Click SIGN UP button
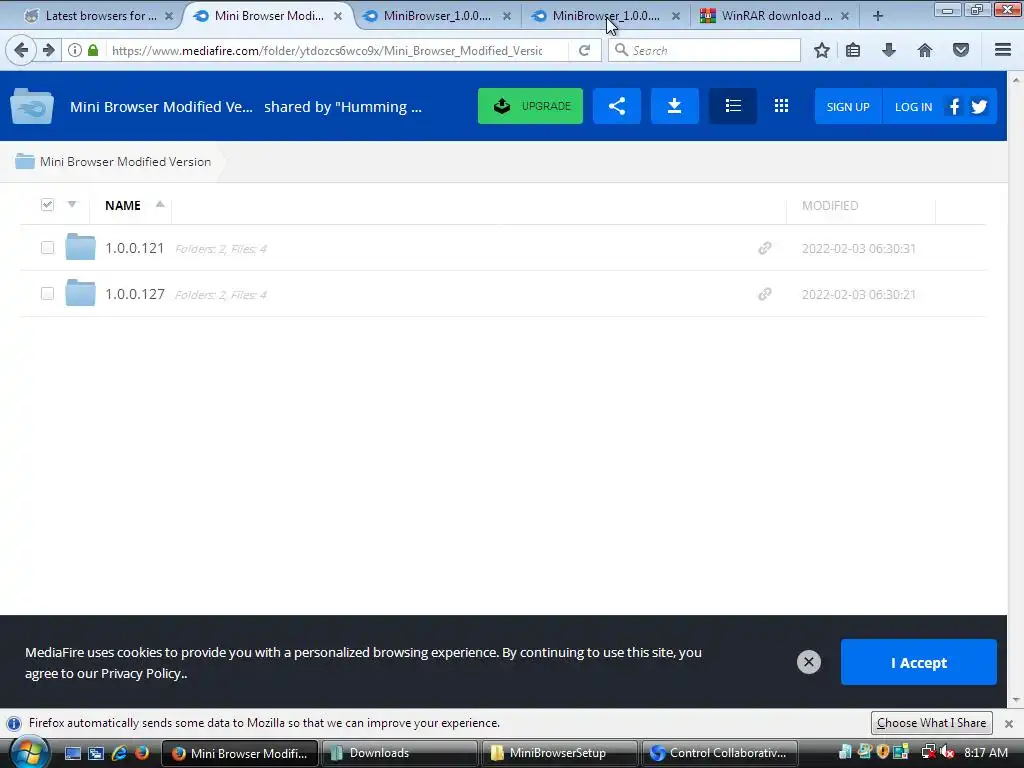This screenshot has height=768, width=1024. click(x=848, y=106)
